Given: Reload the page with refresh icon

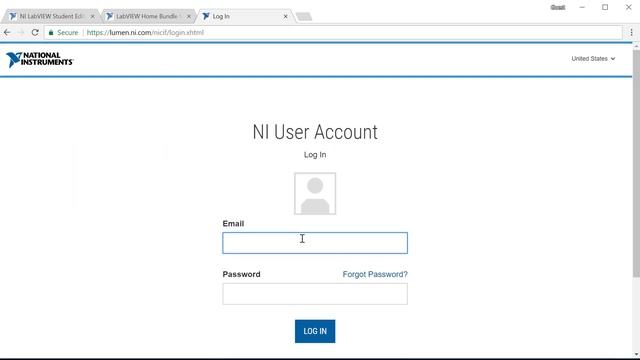Looking at the screenshot, I should [x=35, y=32].
